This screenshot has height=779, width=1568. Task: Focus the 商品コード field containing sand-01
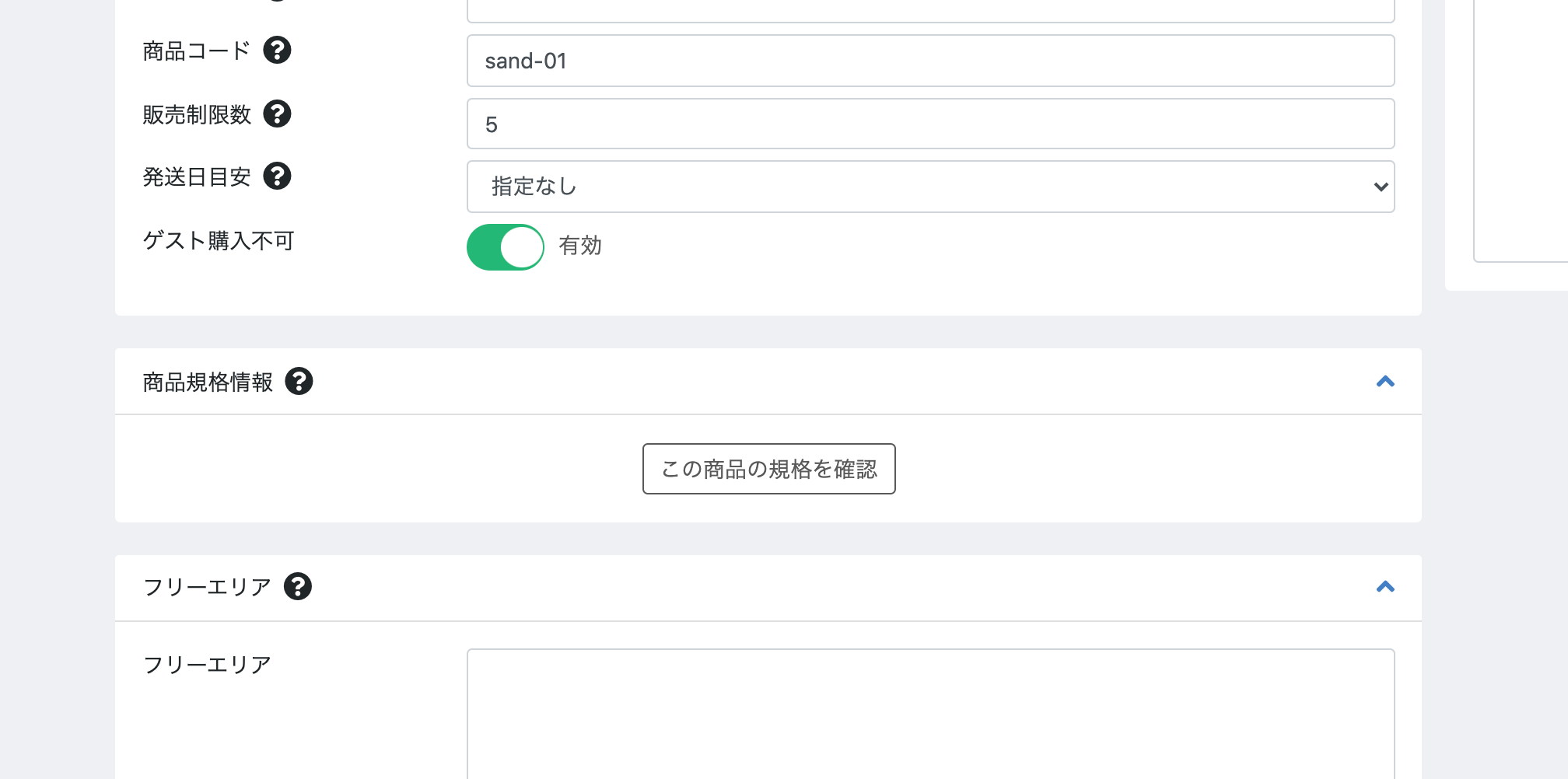tap(930, 61)
